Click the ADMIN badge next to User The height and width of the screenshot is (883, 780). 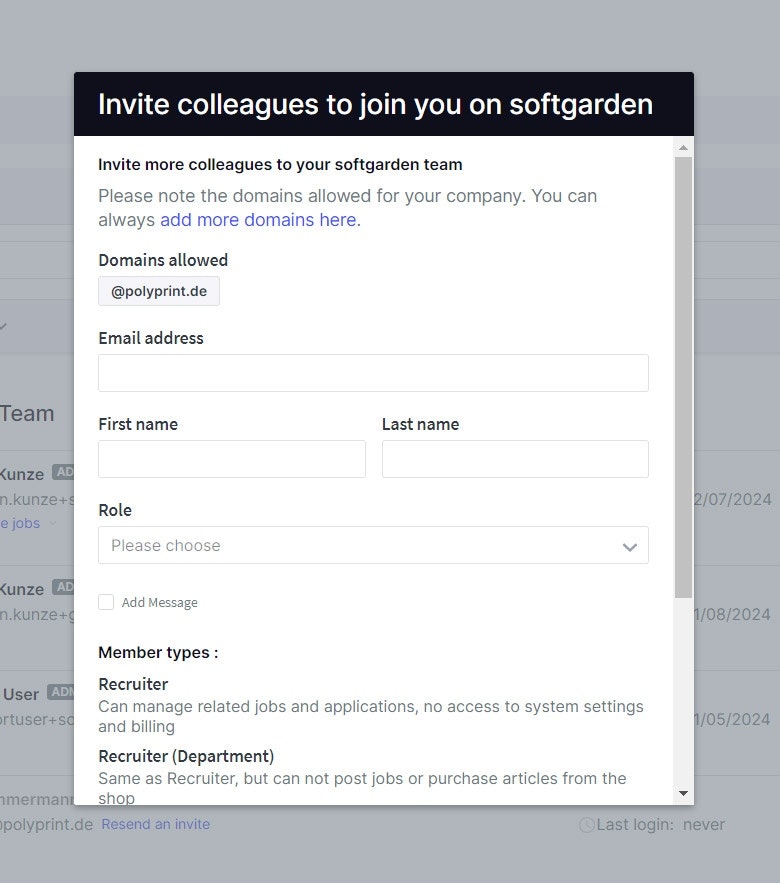click(x=60, y=692)
